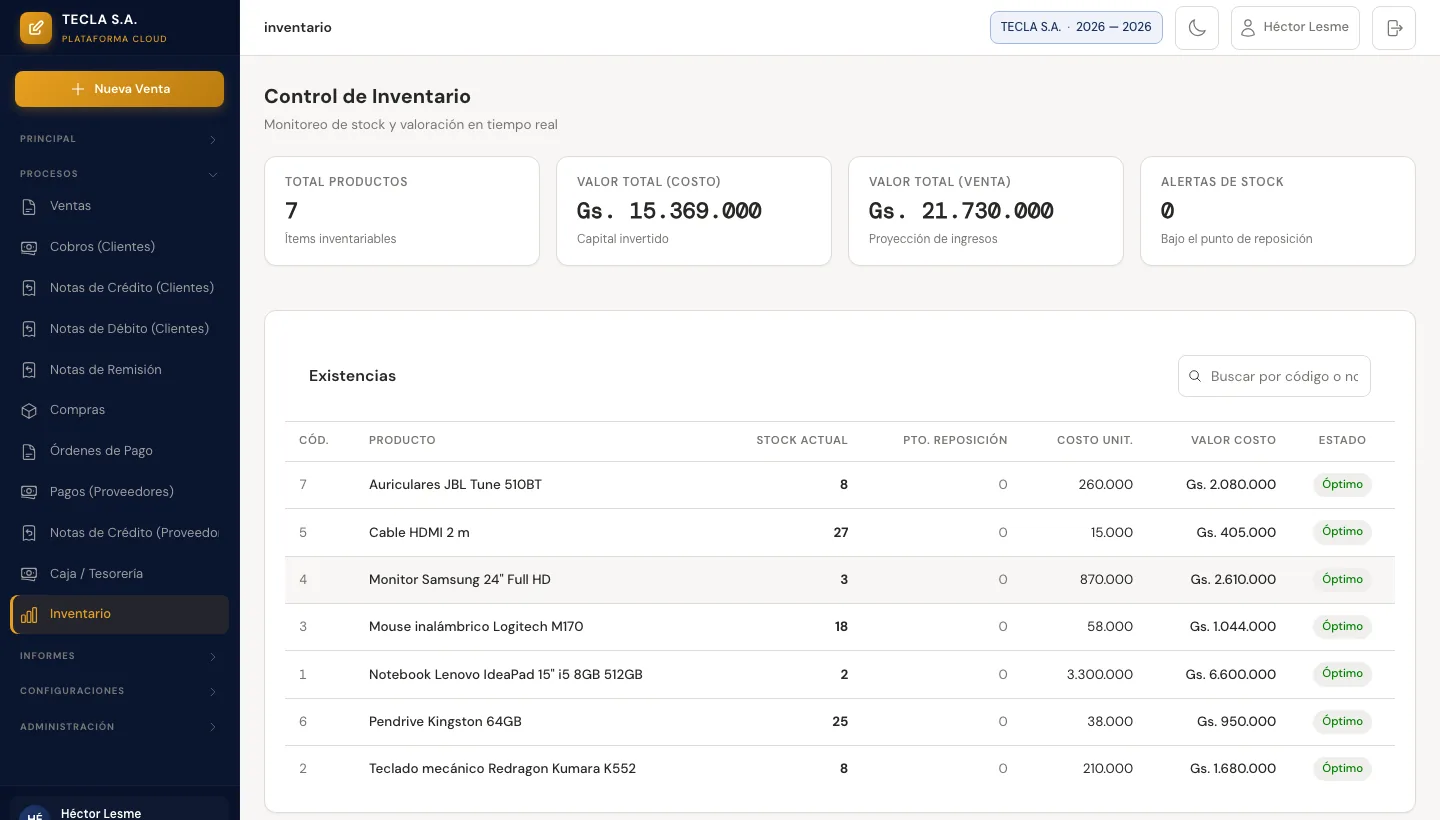Go to Órdenes de Pago
Screen dimensions: 1440x820
click(119, 451)
